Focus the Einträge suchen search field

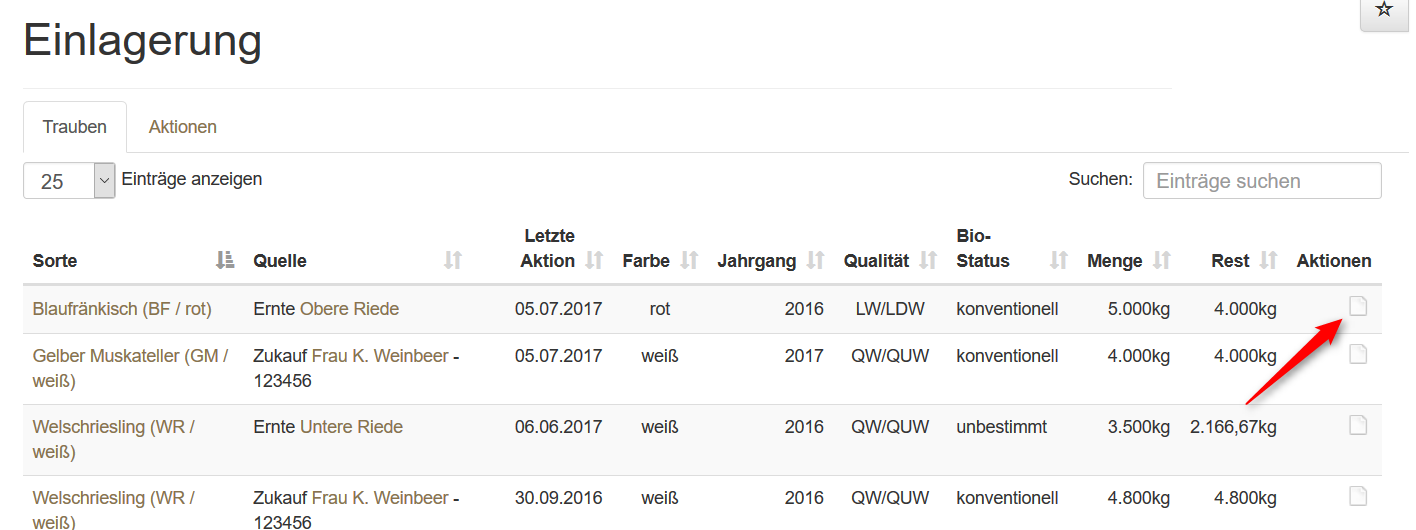coord(1261,181)
